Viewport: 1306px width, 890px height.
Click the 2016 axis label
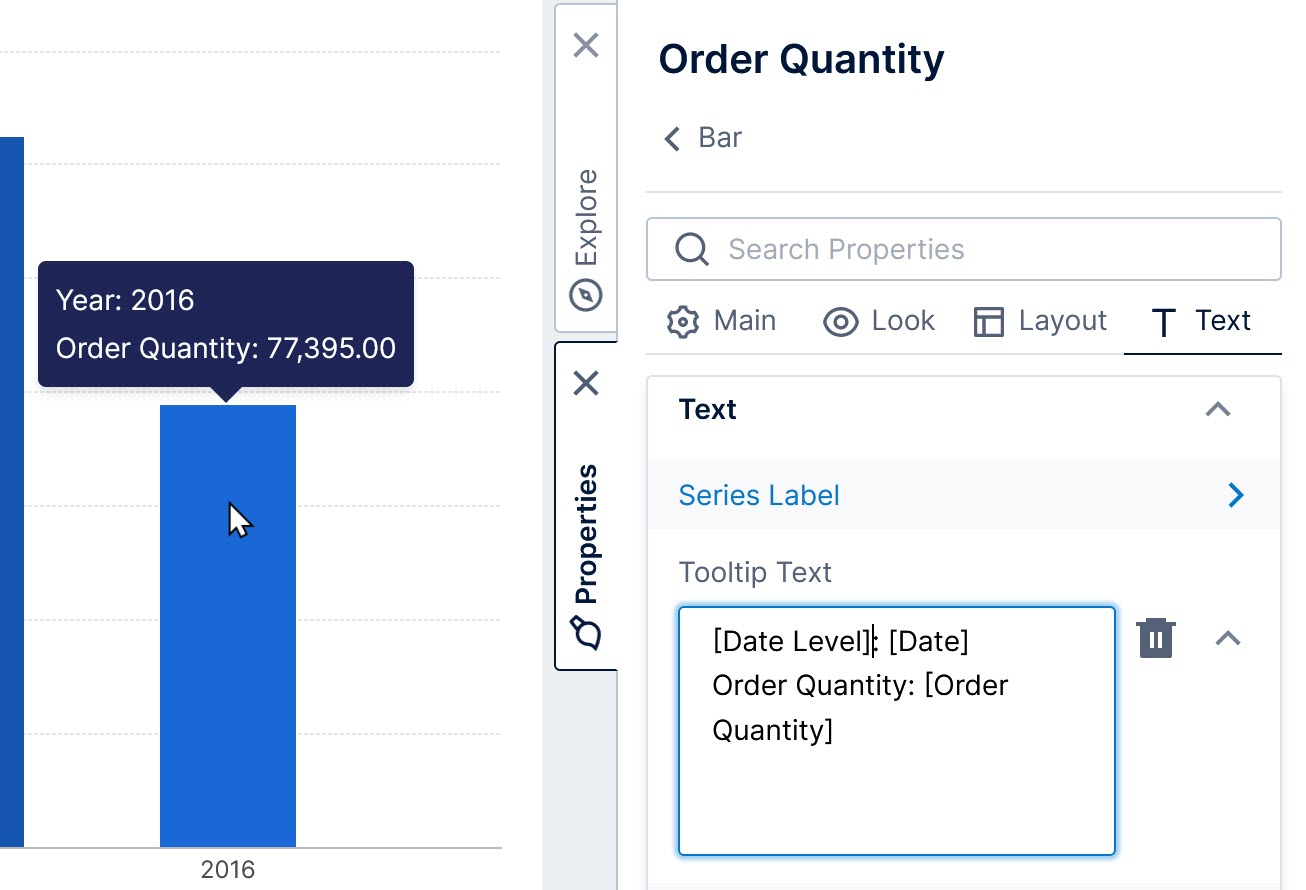[x=228, y=869]
